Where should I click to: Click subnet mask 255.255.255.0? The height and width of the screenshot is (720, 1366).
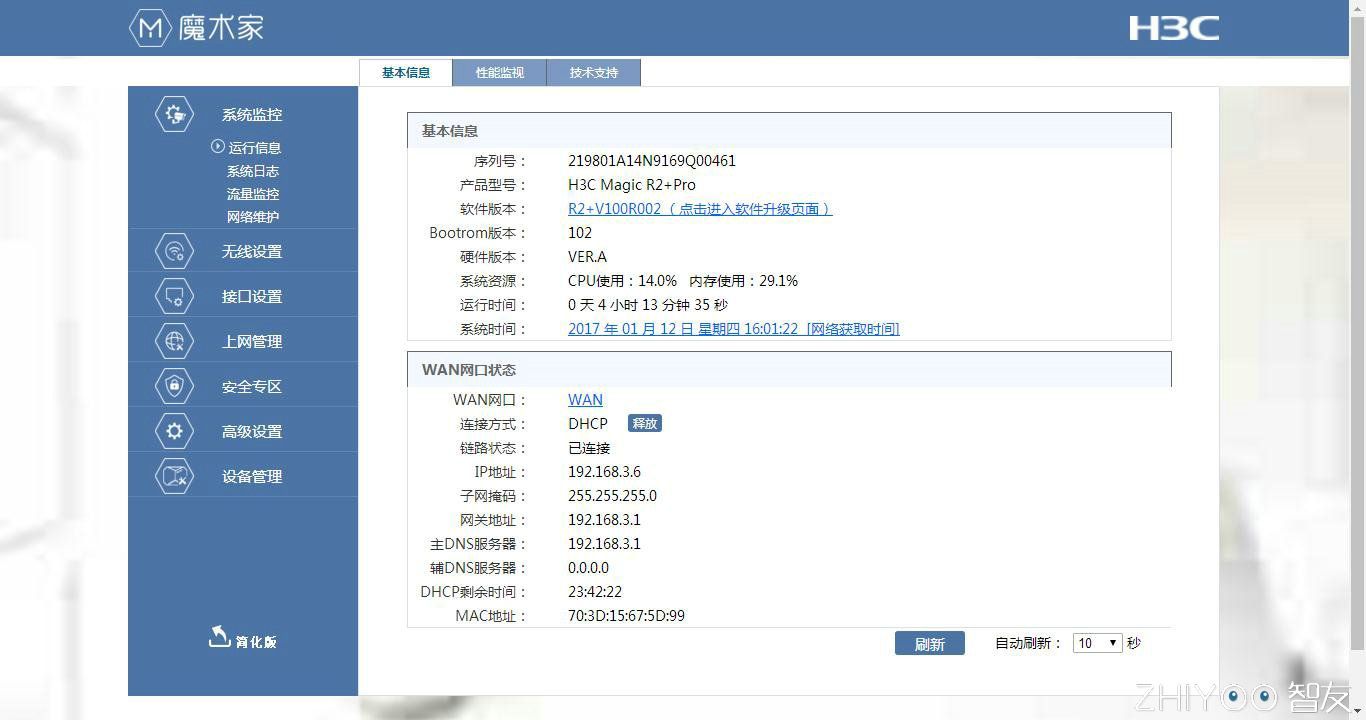tap(612, 496)
